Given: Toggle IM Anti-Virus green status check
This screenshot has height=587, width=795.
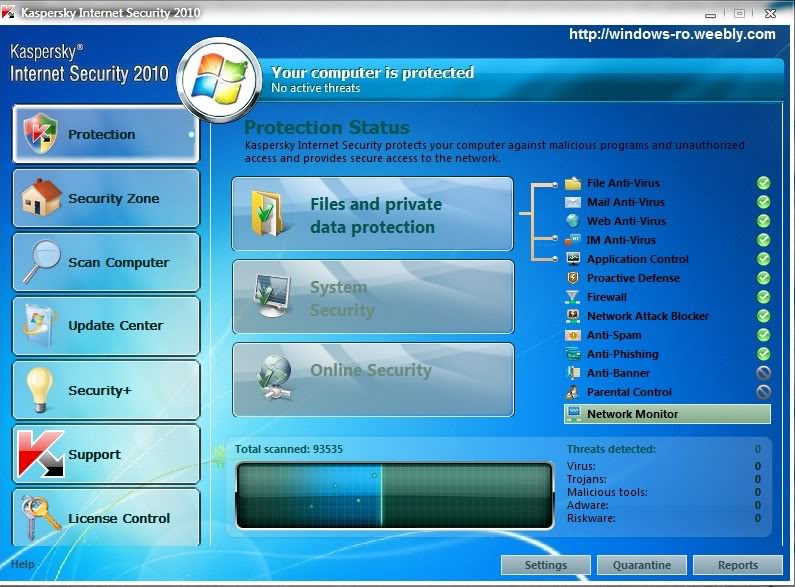Looking at the screenshot, I should point(764,240).
